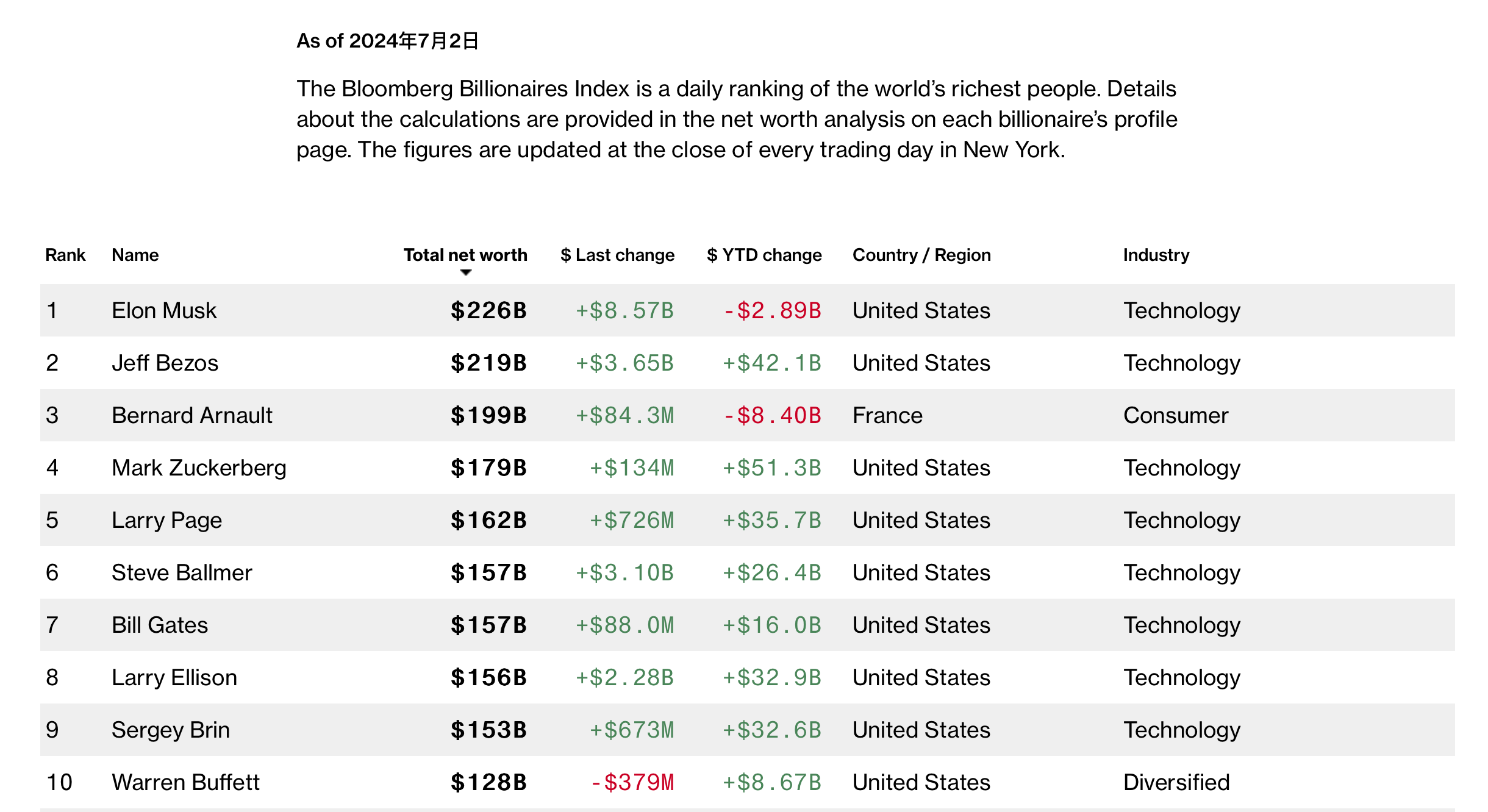Open Mark Zuckerberg's billionaire profile
1488x812 pixels.
(199, 468)
